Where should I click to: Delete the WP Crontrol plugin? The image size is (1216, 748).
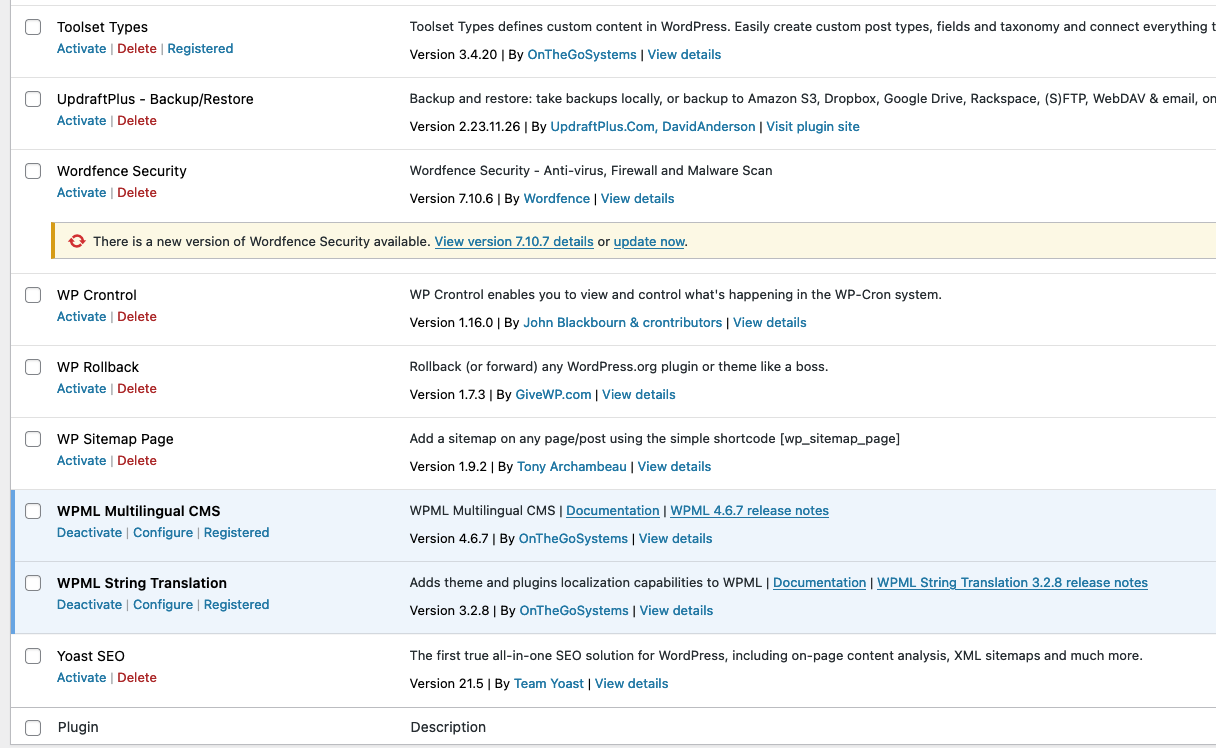tap(137, 316)
